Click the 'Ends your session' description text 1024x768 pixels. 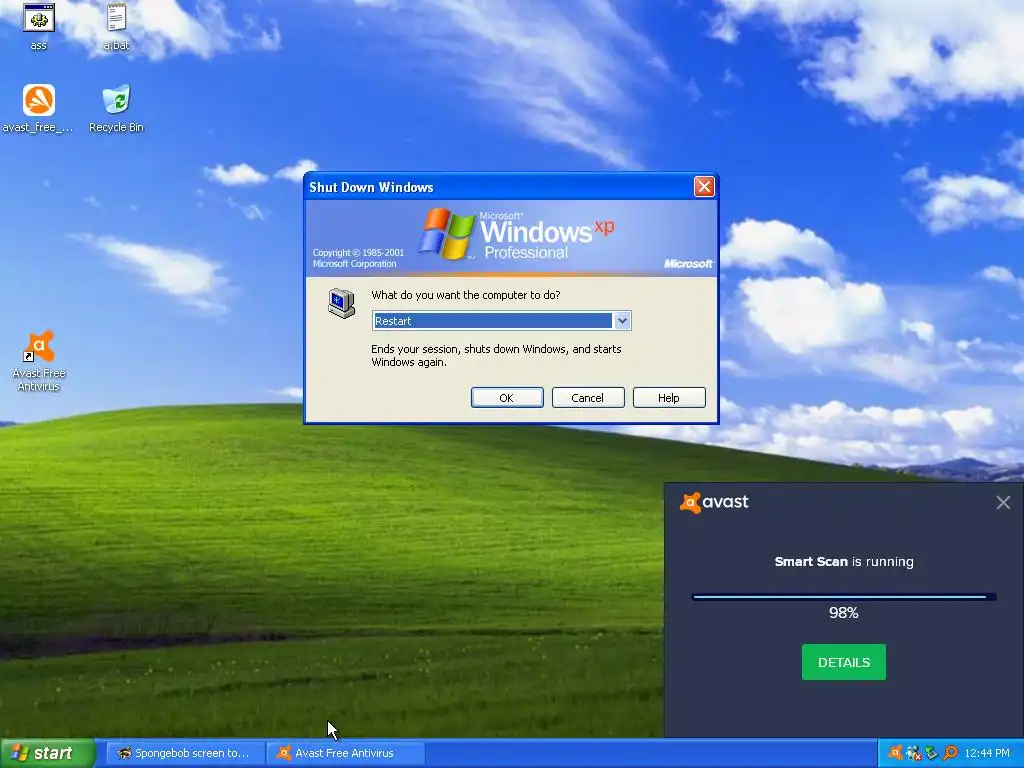coord(496,355)
